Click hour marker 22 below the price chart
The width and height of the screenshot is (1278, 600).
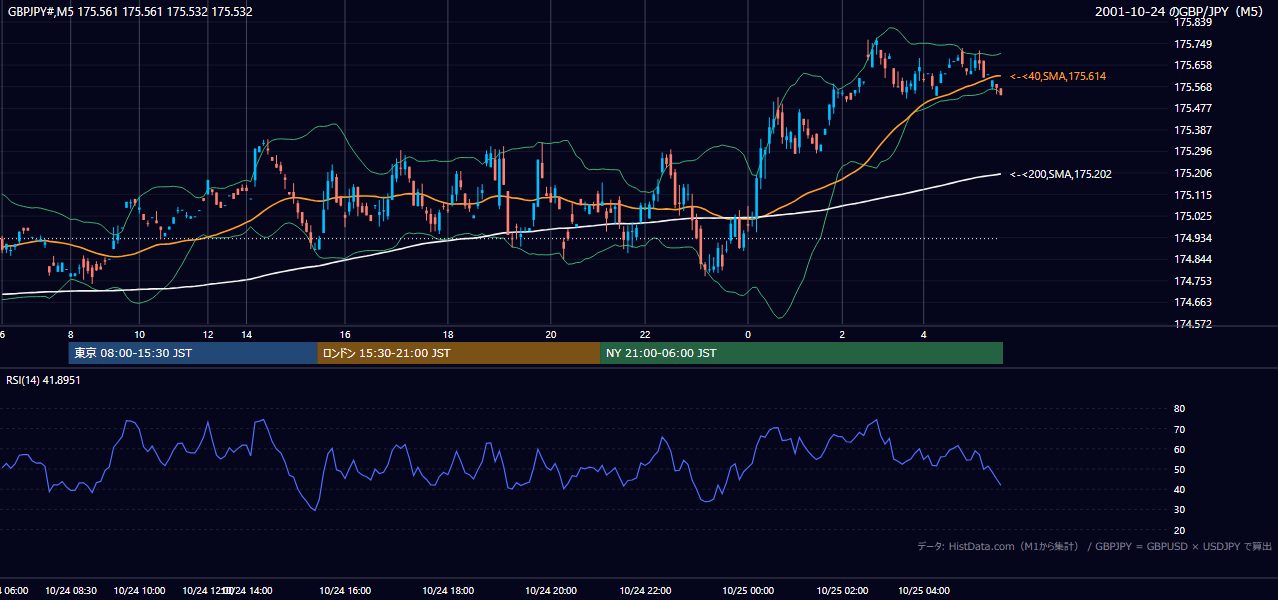tap(646, 335)
